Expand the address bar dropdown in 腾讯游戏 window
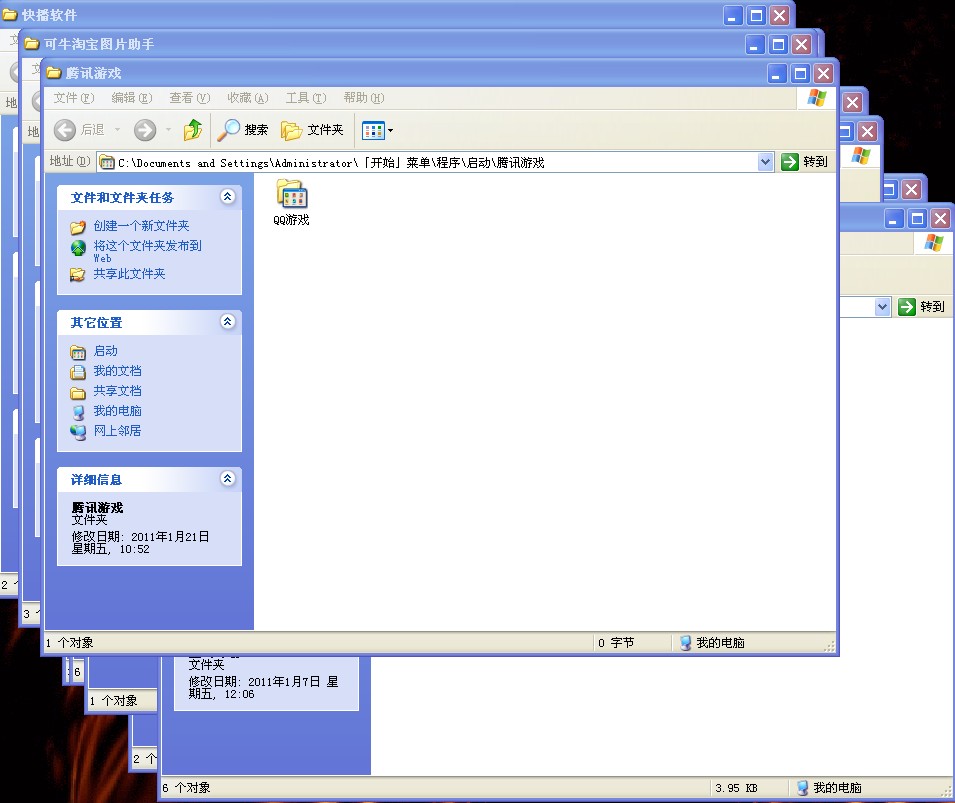 pos(766,162)
